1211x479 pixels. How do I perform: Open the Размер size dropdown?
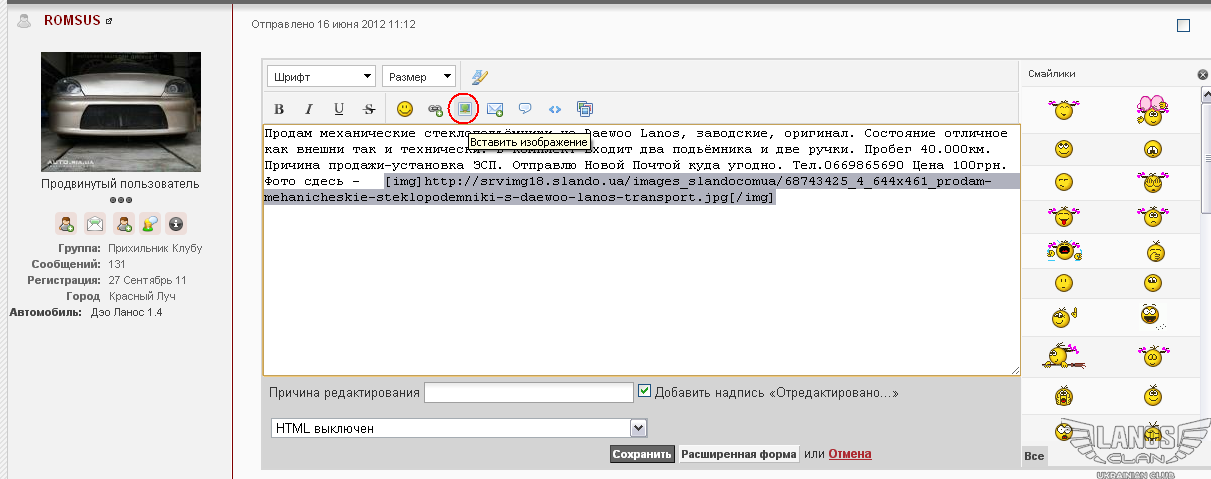(418, 77)
